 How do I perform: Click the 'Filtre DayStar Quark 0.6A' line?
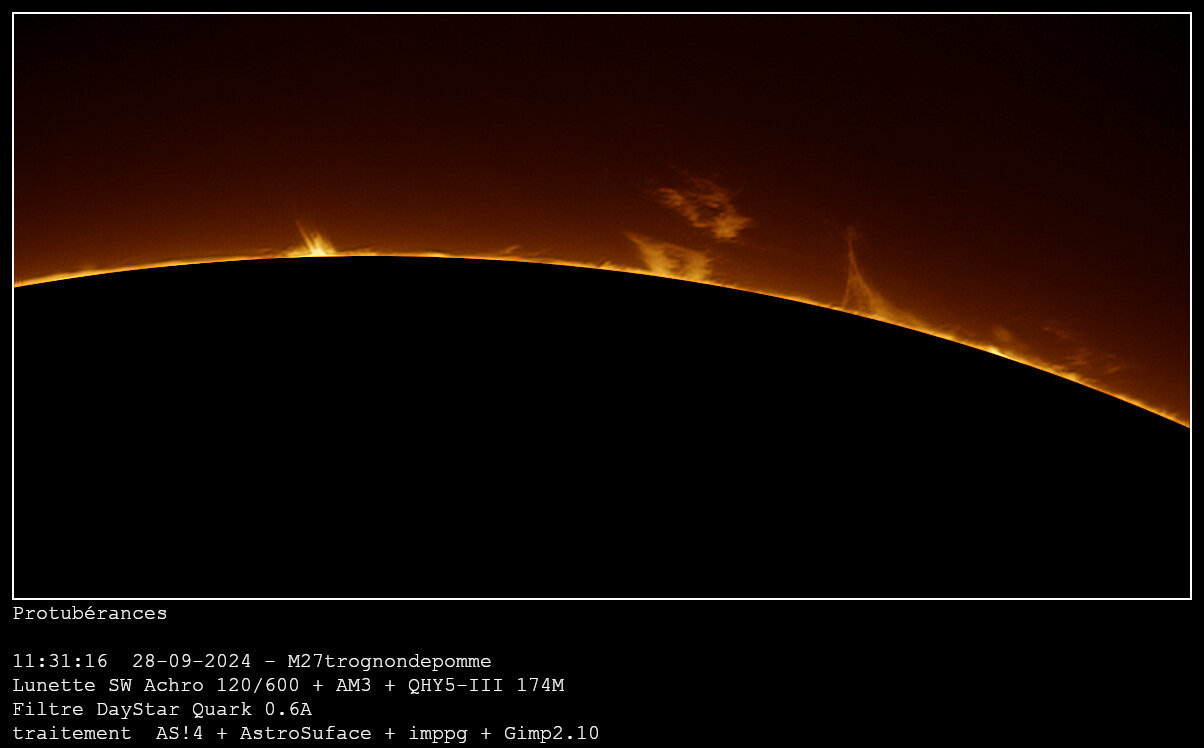(162, 709)
